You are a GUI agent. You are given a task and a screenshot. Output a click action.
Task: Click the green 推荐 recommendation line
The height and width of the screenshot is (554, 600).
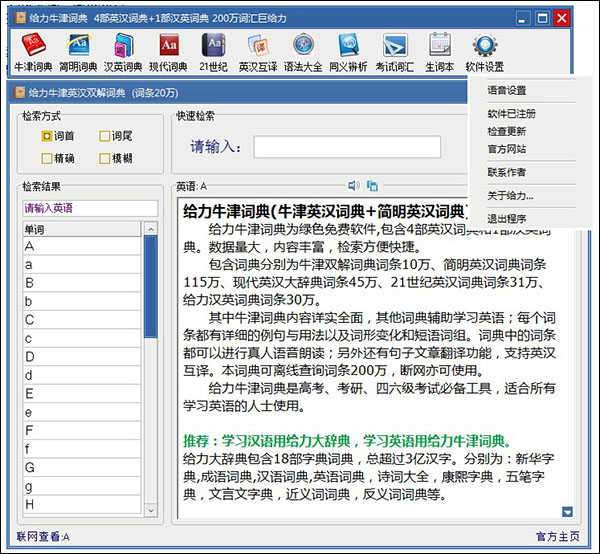(x=347, y=441)
